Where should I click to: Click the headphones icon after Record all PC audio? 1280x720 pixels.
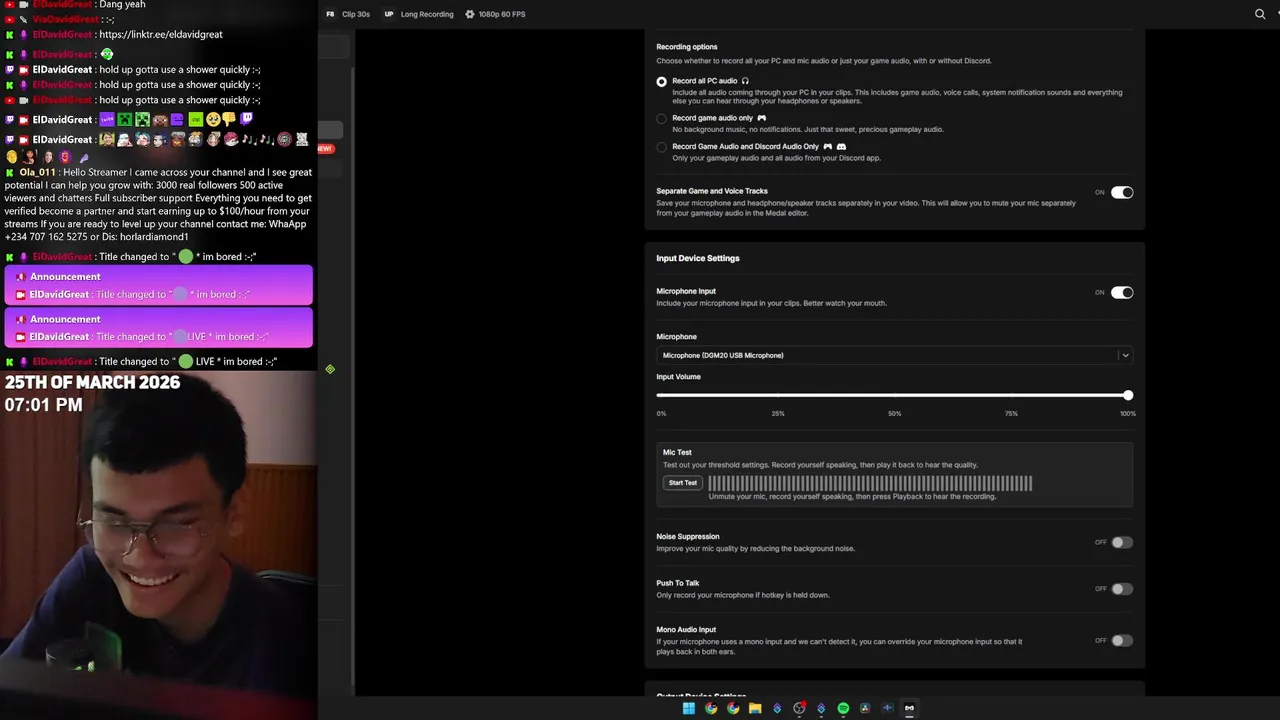coord(745,81)
